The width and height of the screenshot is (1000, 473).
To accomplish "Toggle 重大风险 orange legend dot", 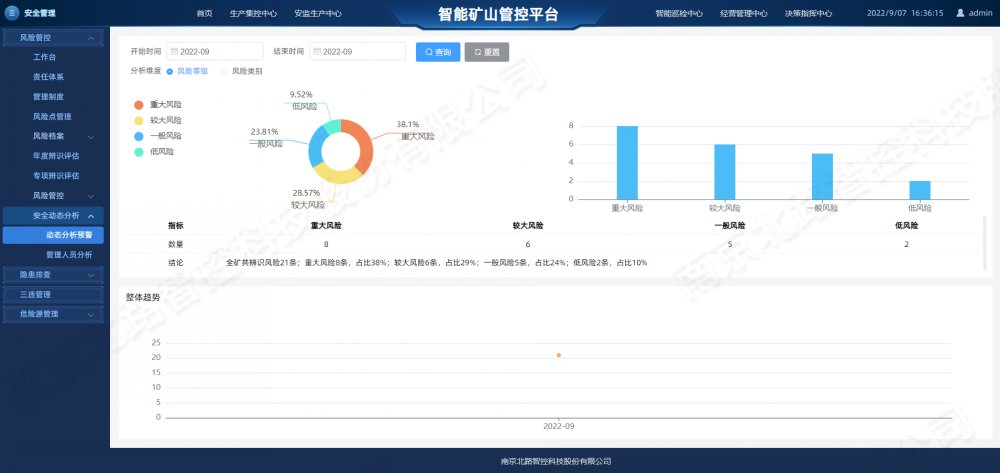I will pos(138,104).
